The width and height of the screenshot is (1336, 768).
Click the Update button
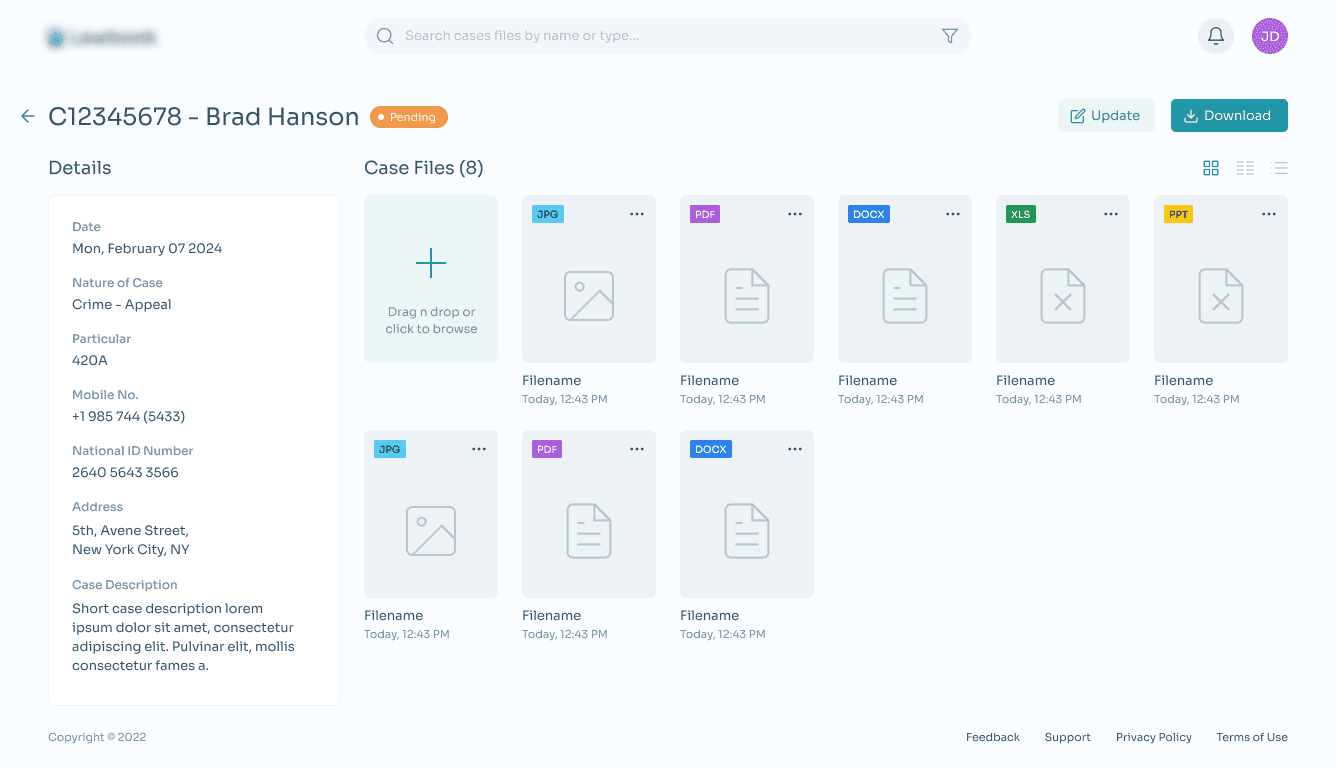pyautogui.click(x=1106, y=116)
